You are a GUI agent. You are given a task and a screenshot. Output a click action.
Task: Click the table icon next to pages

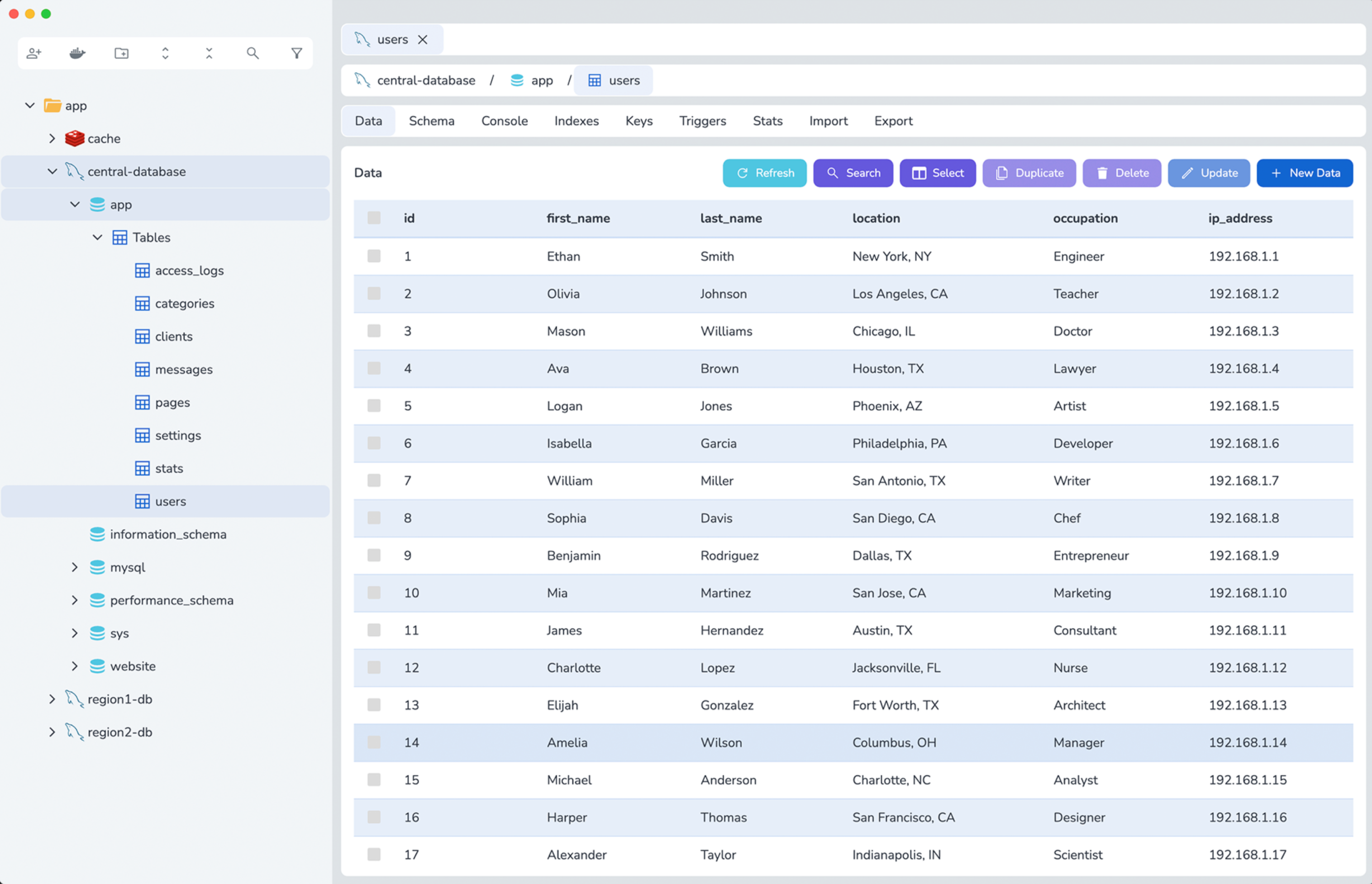pyautogui.click(x=142, y=402)
